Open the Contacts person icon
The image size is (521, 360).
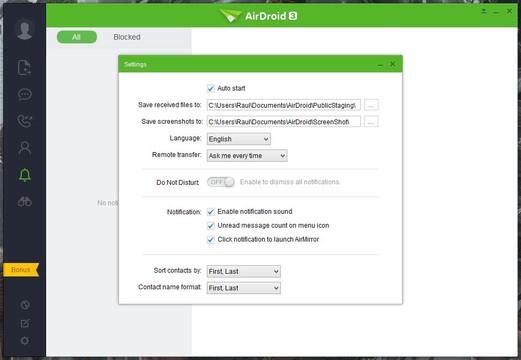25,148
